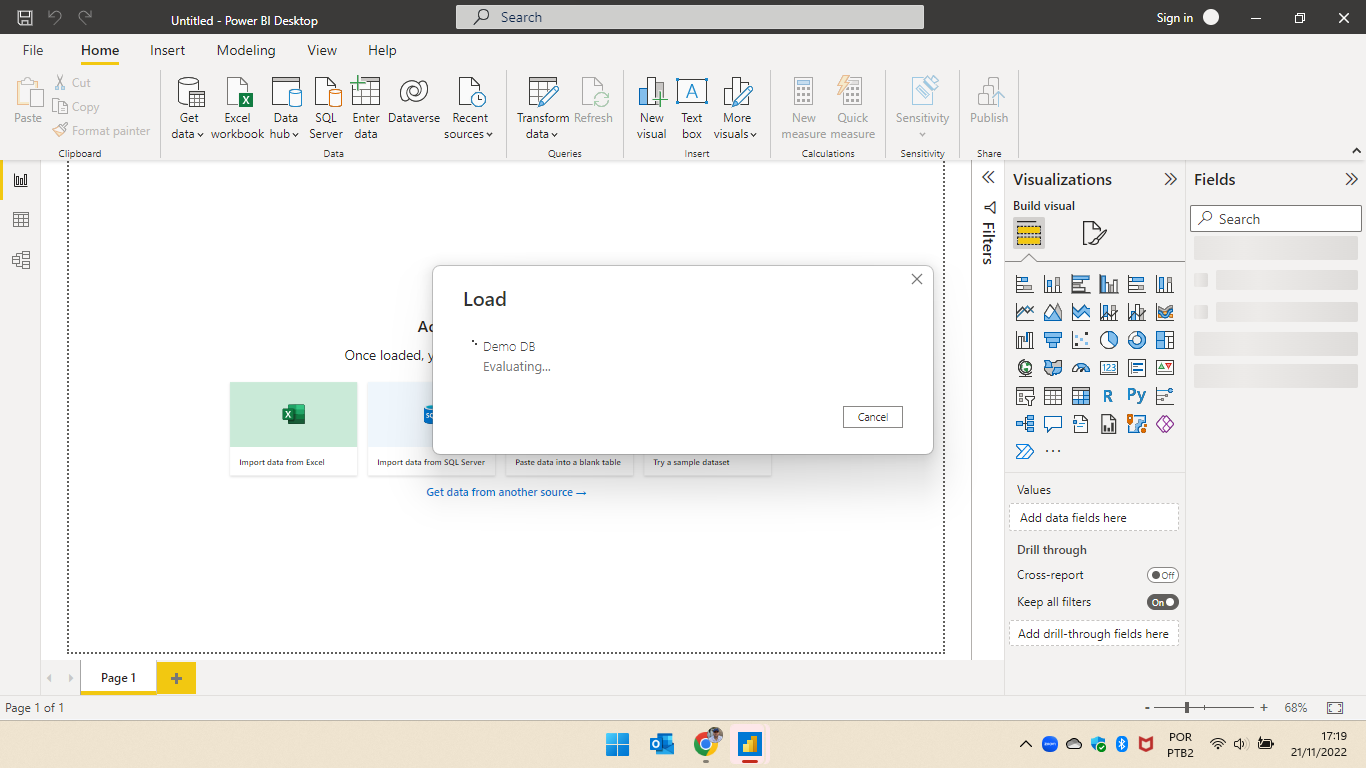
Task: Save the report with the save icon
Action: (25, 17)
